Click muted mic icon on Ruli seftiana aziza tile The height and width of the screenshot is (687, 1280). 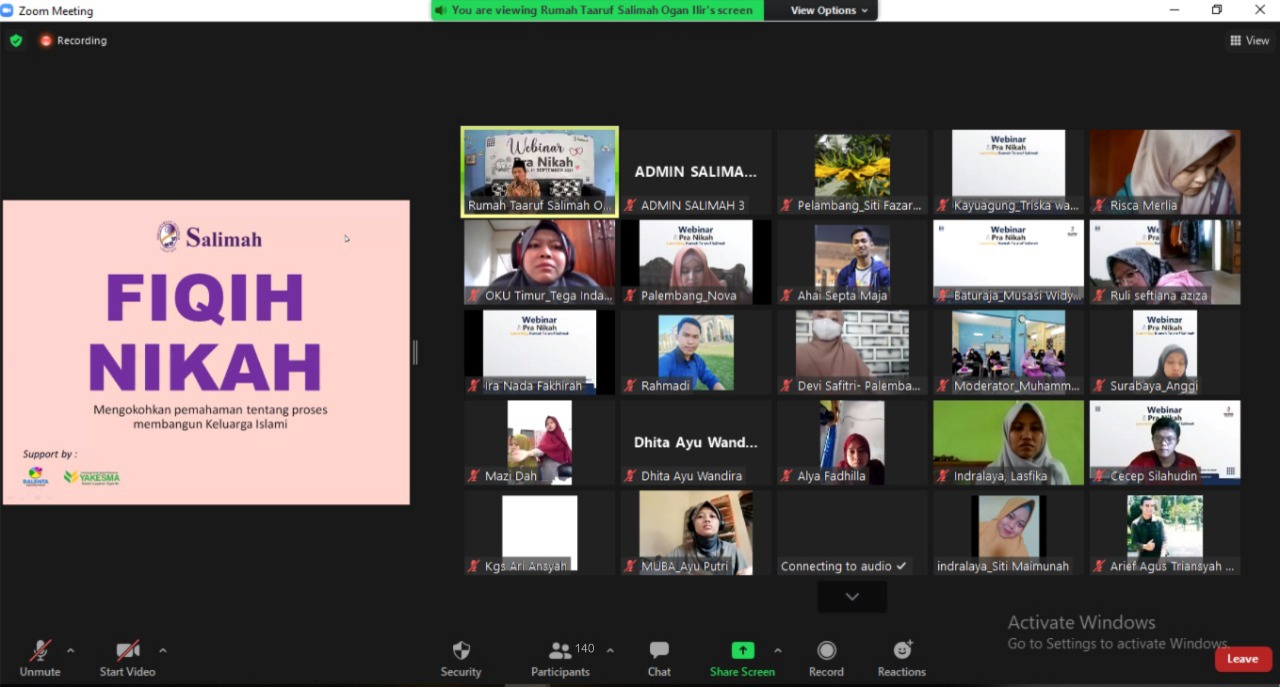[1099, 296]
